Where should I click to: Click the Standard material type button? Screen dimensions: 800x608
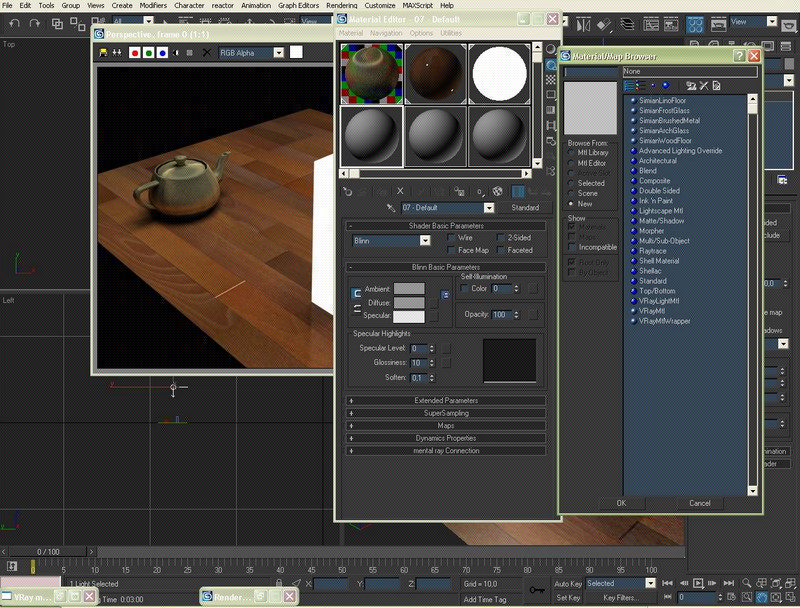click(x=525, y=208)
